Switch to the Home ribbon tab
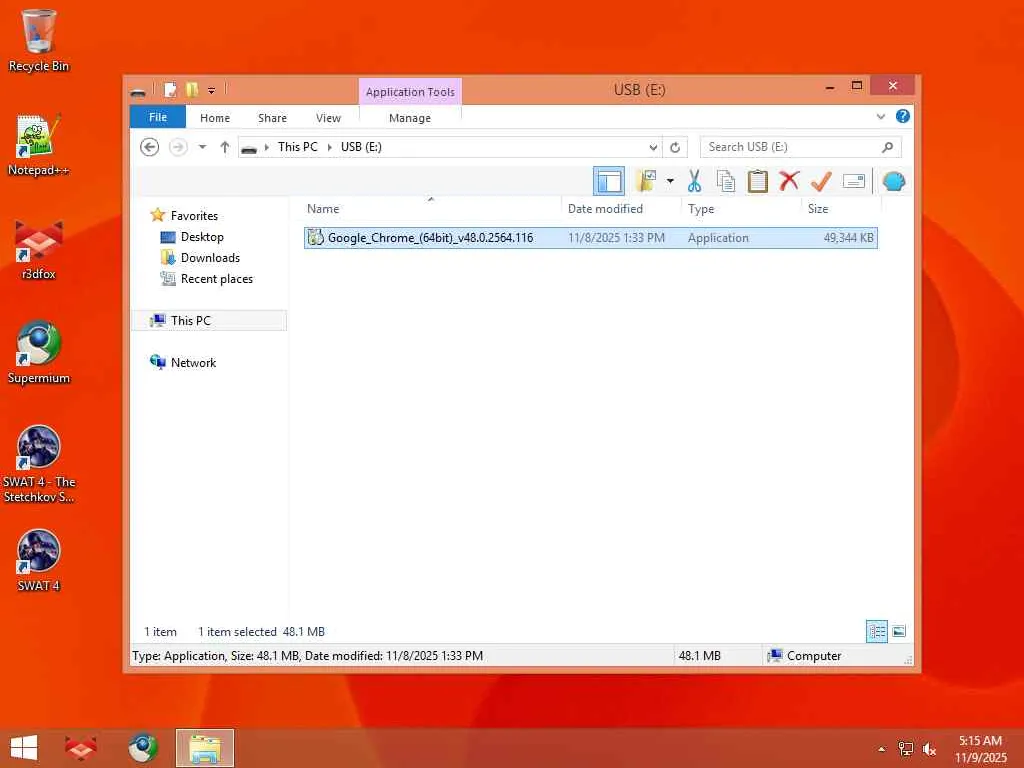Image resolution: width=1024 pixels, height=768 pixels. coord(215,118)
